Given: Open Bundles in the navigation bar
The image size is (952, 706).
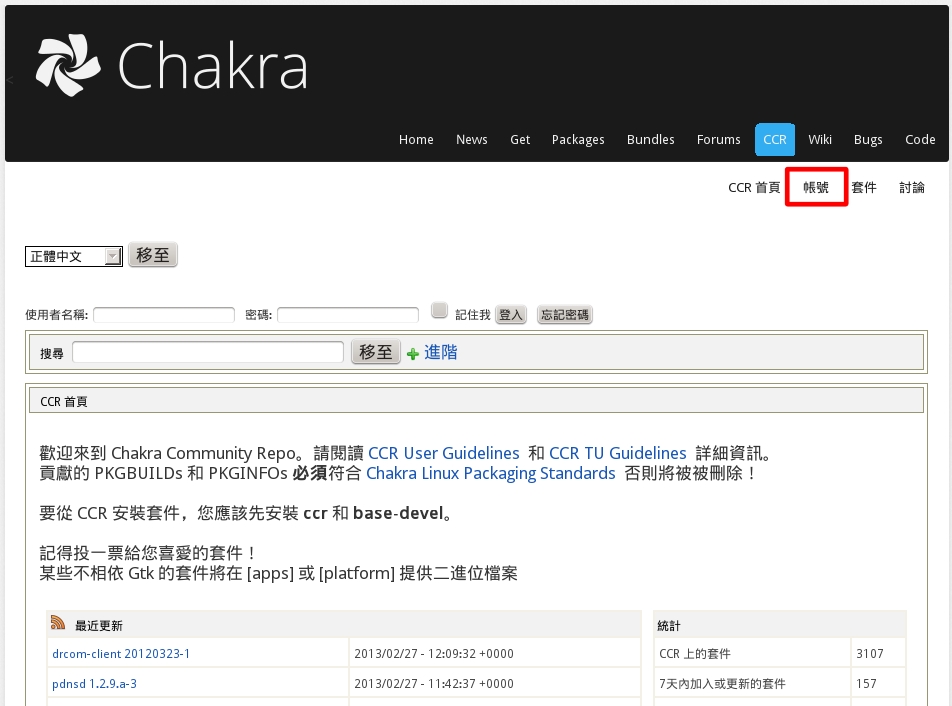Looking at the screenshot, I should pos(650,140).
